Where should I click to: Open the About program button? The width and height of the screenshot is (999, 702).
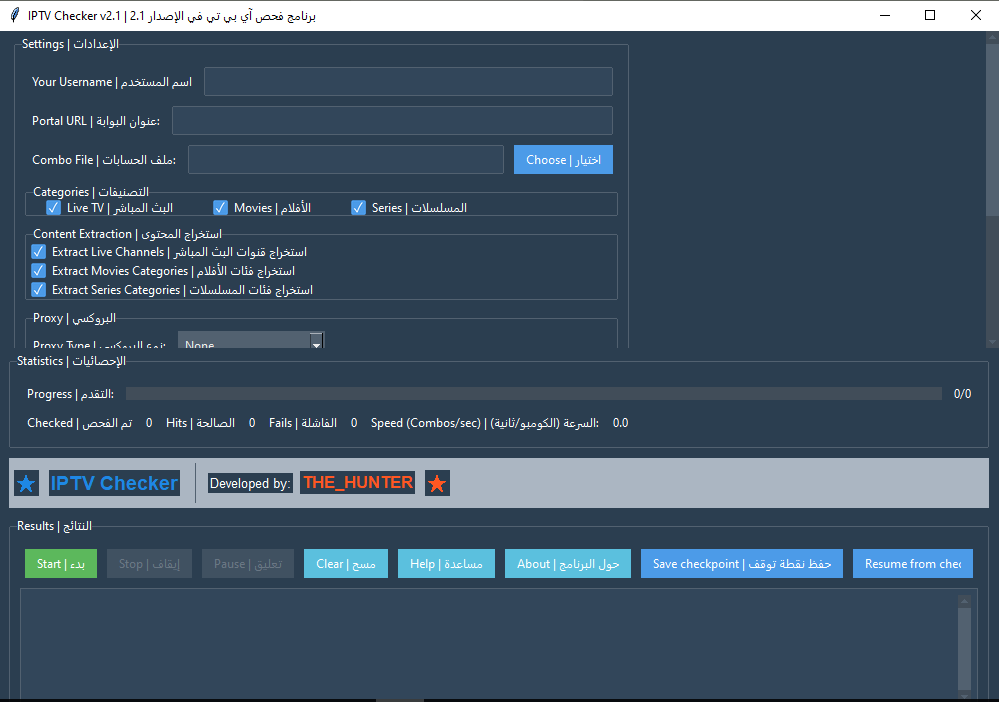pyautogui.click(x=568, y=564)
